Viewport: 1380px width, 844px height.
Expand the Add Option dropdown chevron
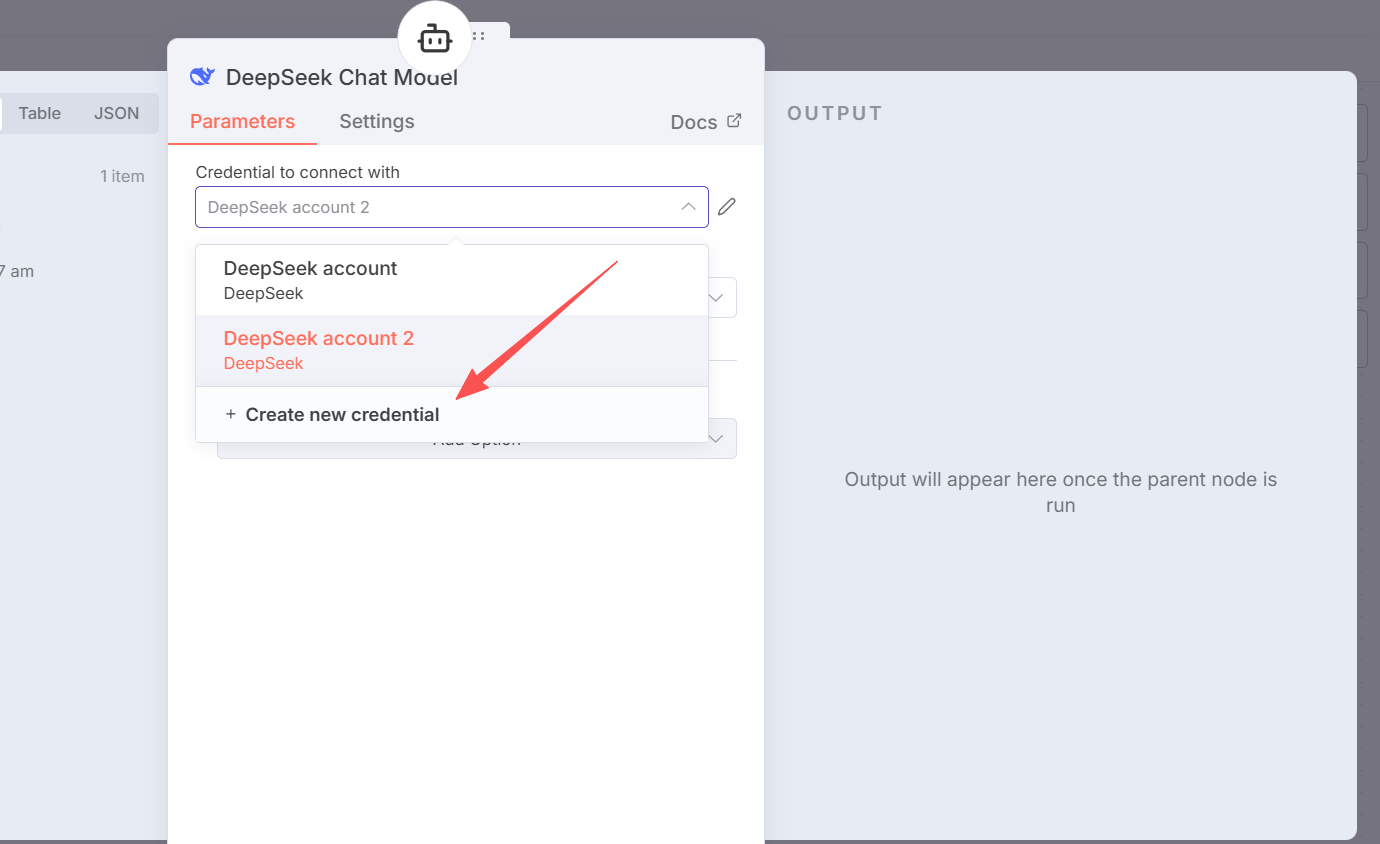[717, 439]
